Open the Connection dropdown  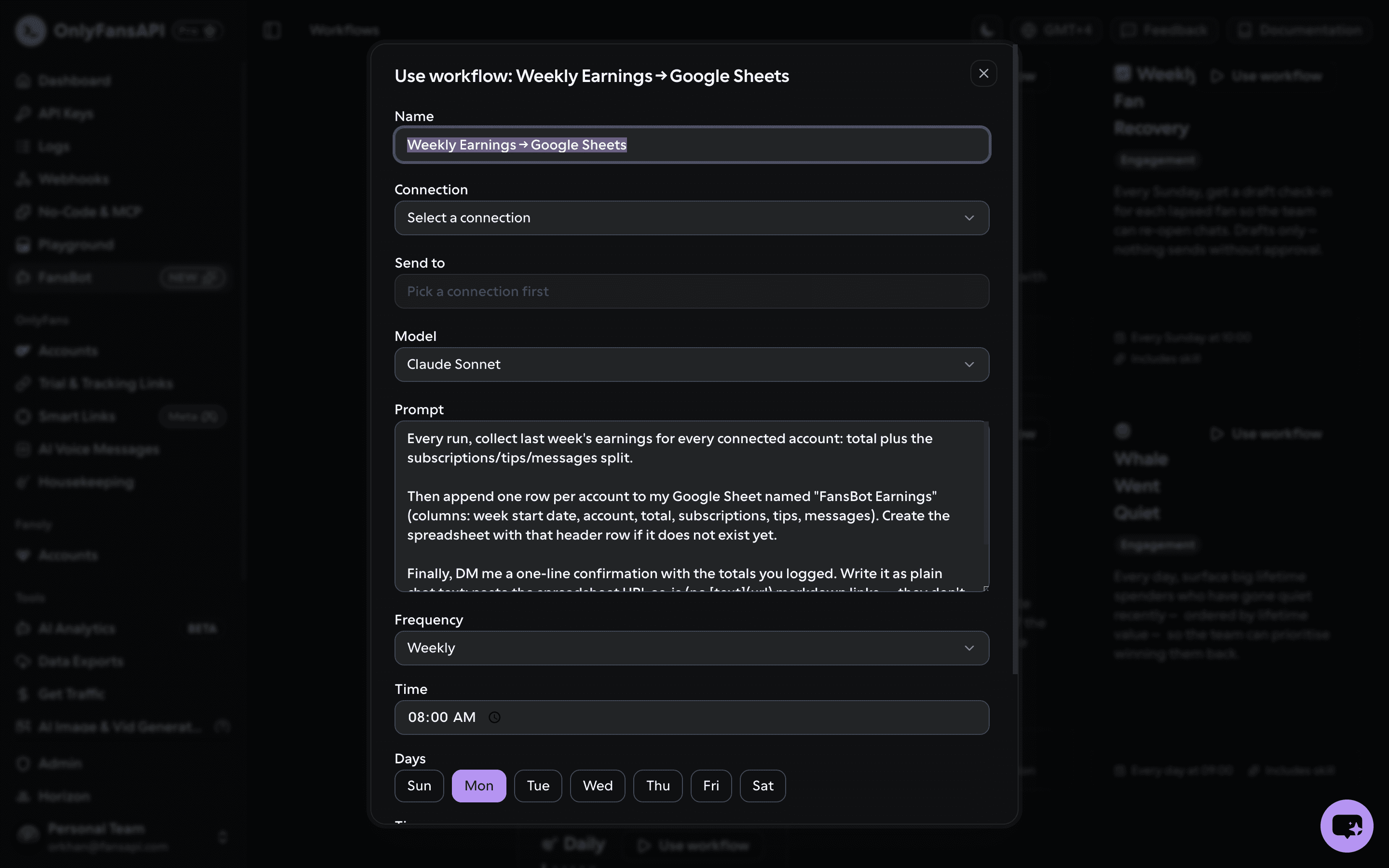point(692,217)
